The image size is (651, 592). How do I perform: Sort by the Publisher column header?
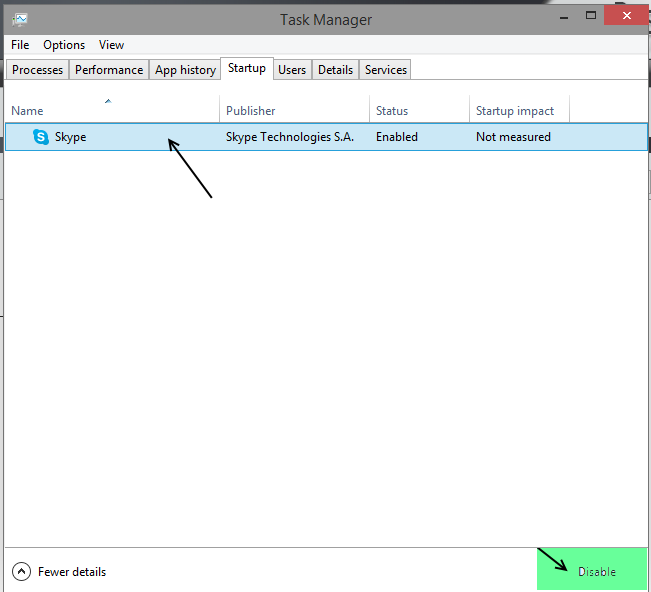(294, 110)
